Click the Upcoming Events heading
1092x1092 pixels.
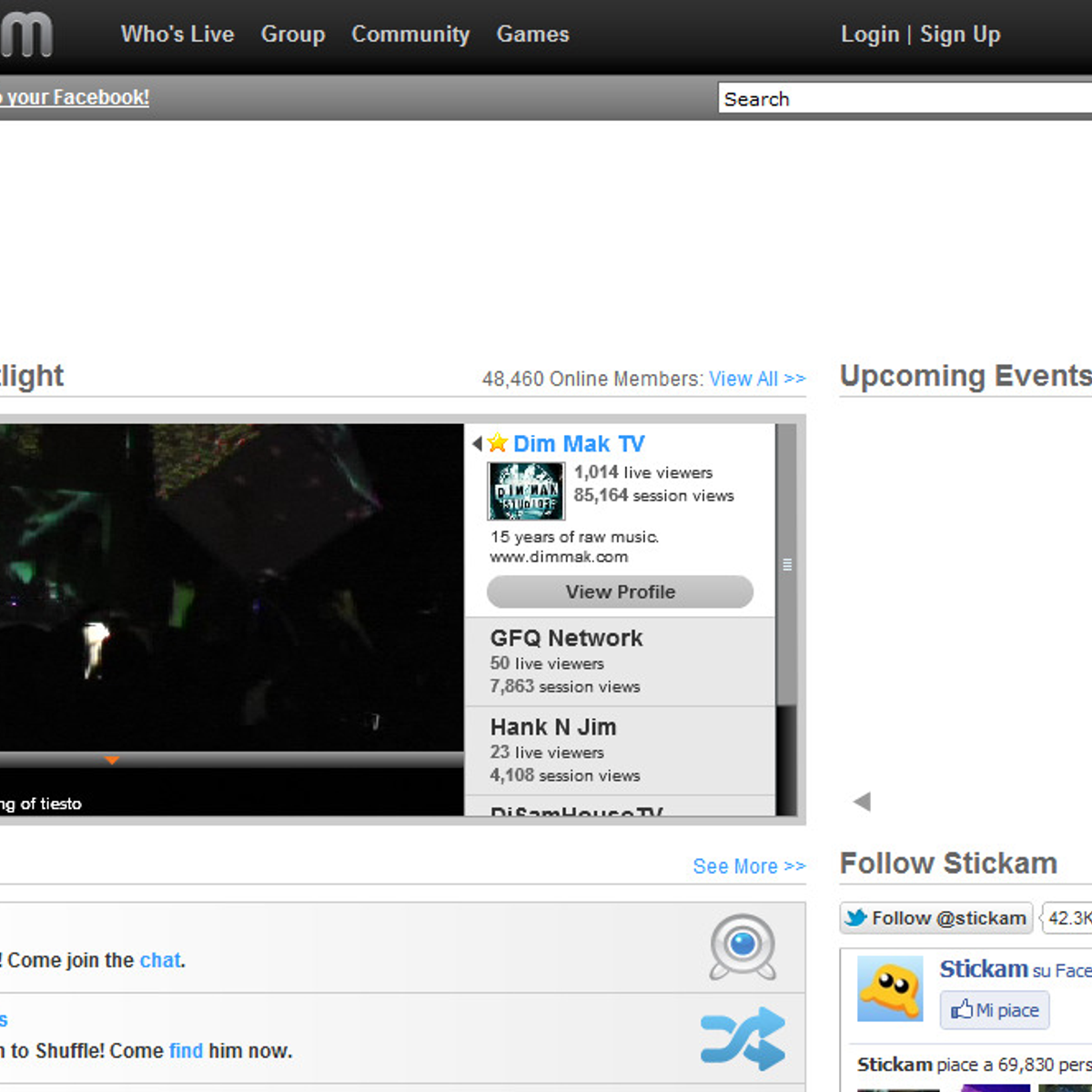966,376
